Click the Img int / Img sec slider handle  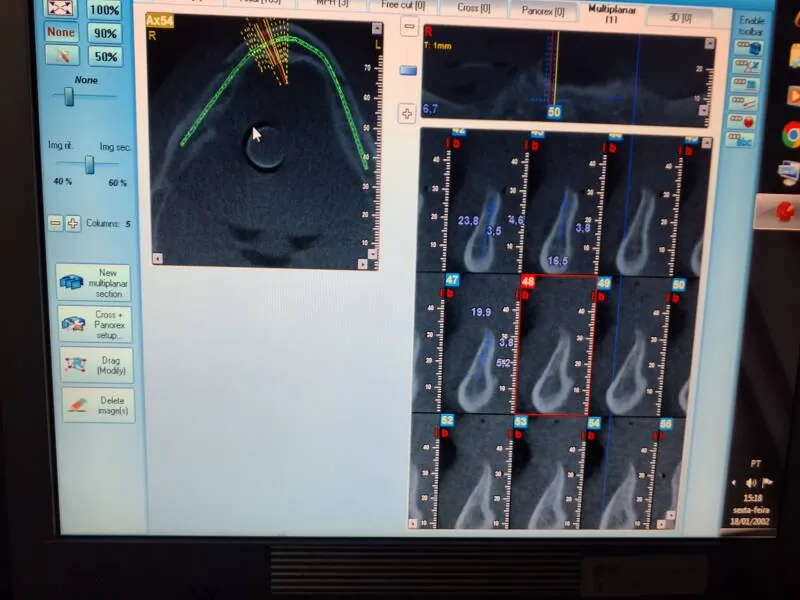pos(90,164)
